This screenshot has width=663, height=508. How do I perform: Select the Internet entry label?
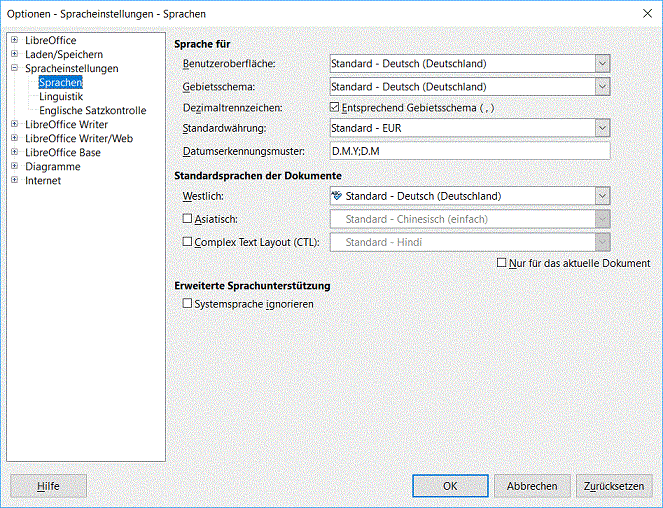(43, 180)
